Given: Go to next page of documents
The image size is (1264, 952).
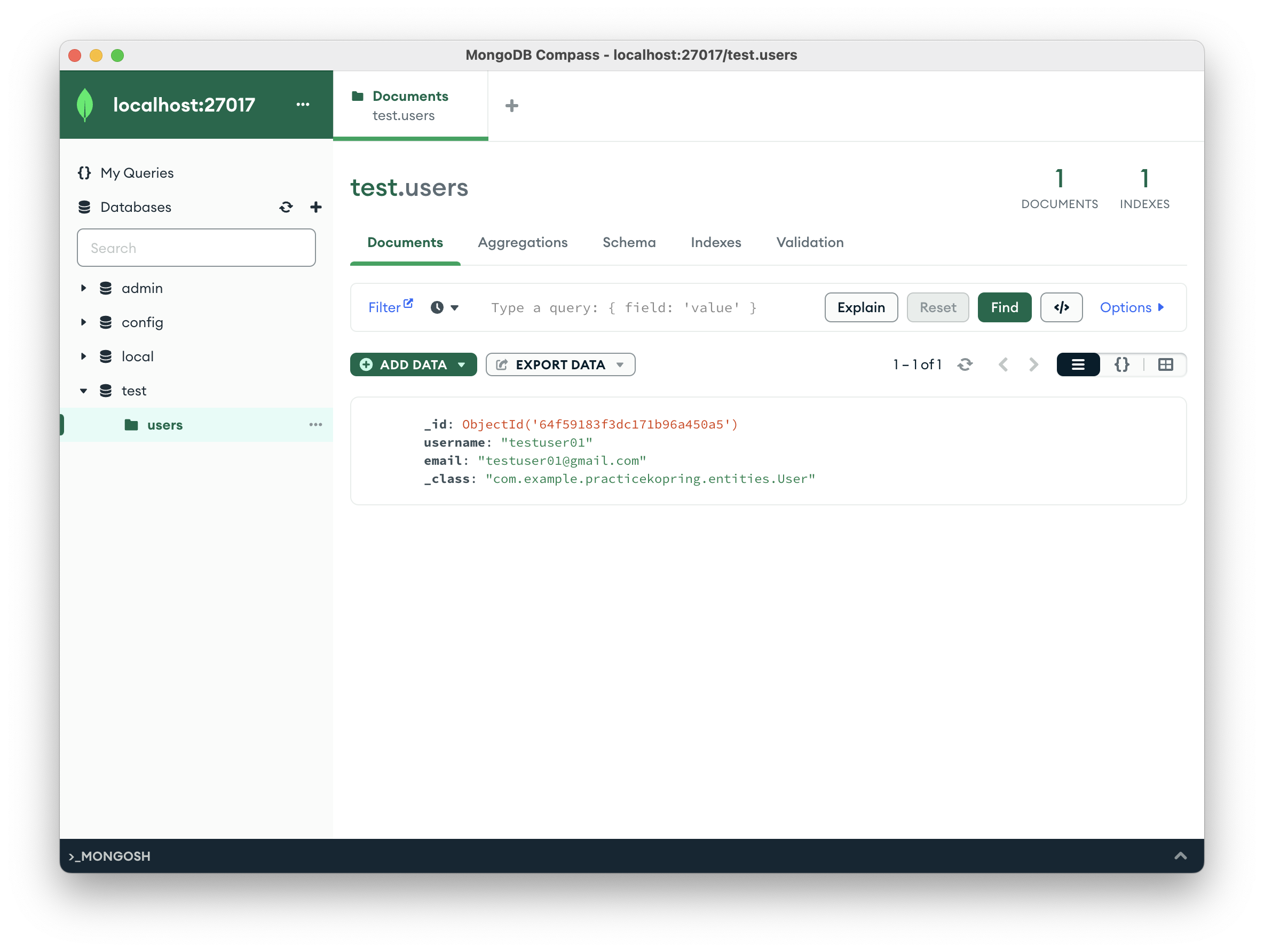Looking at the screenshot, I should pos(1033,364).
